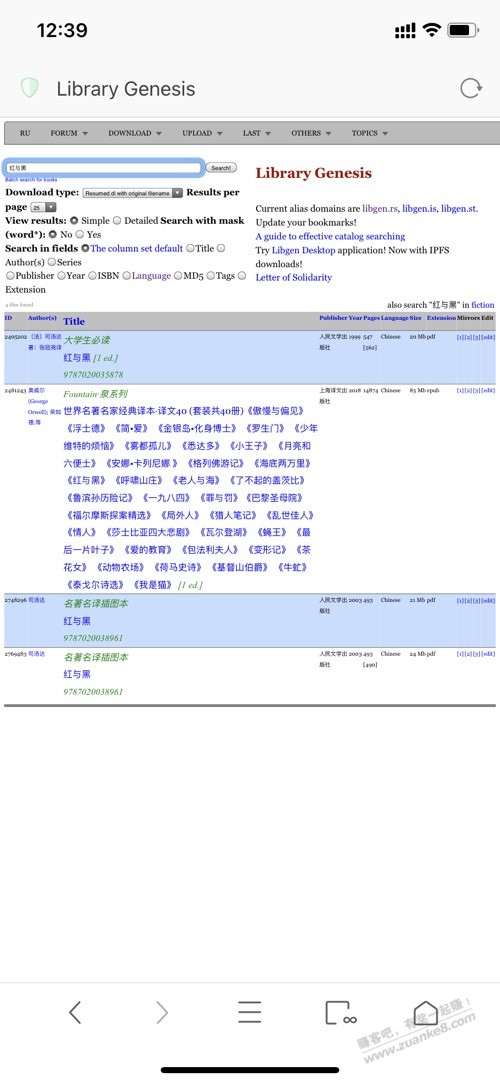Click the Search! button
The height and width of the screenshot is (1083, 500).
tap(221, 168)
